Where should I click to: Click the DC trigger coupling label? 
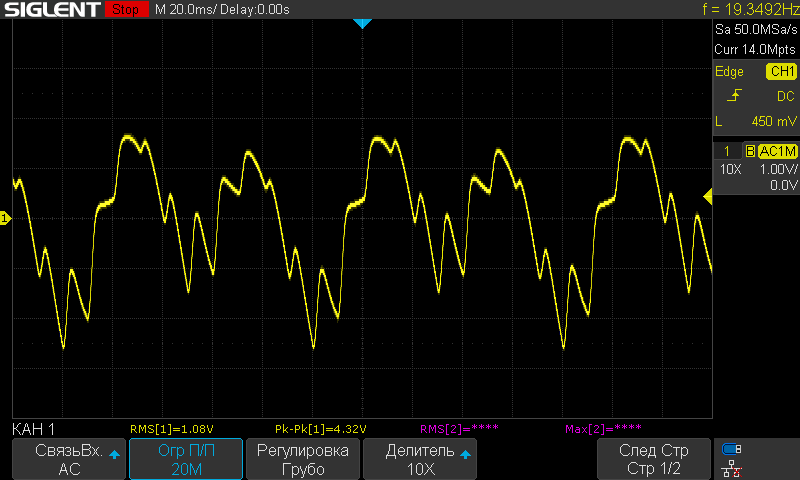pyautogui.click(x=786, y=96)
